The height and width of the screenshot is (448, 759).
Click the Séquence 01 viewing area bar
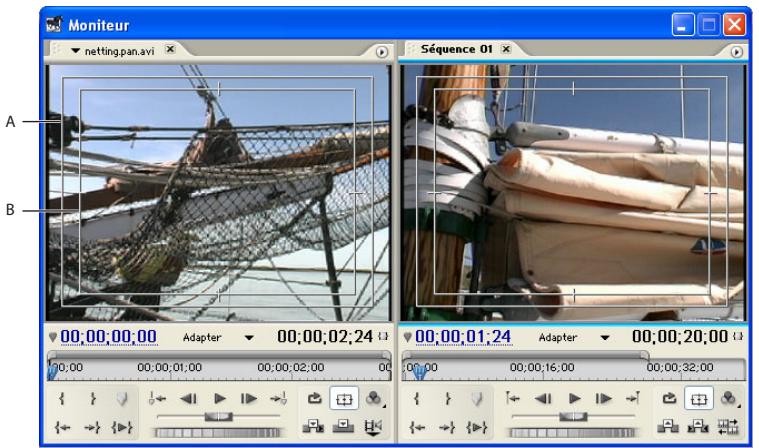[x=525, y=355]
